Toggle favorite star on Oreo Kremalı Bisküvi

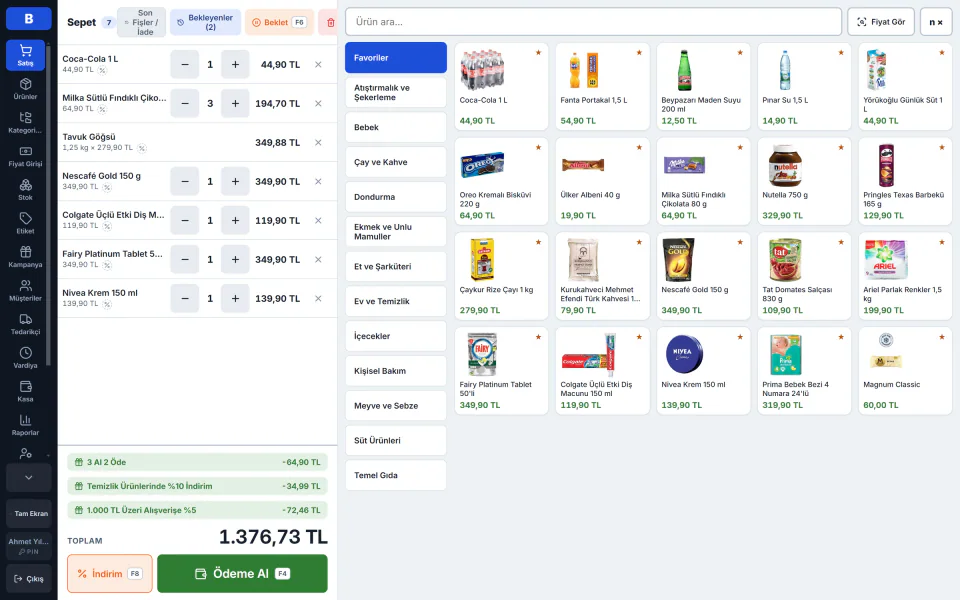[538, 148]
